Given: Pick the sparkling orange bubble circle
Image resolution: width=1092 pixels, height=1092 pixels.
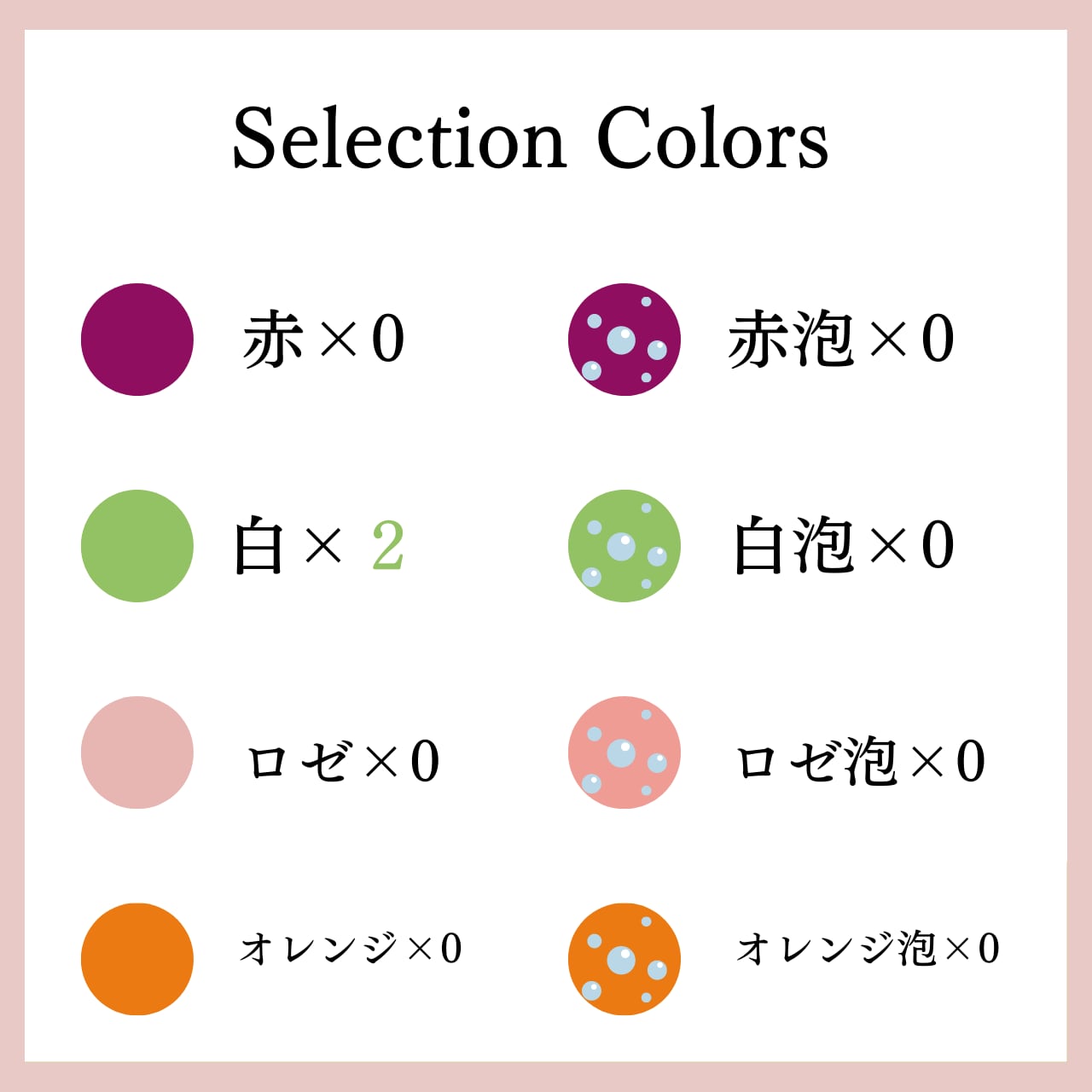Looking at the screenshot, I should (624, 959).
